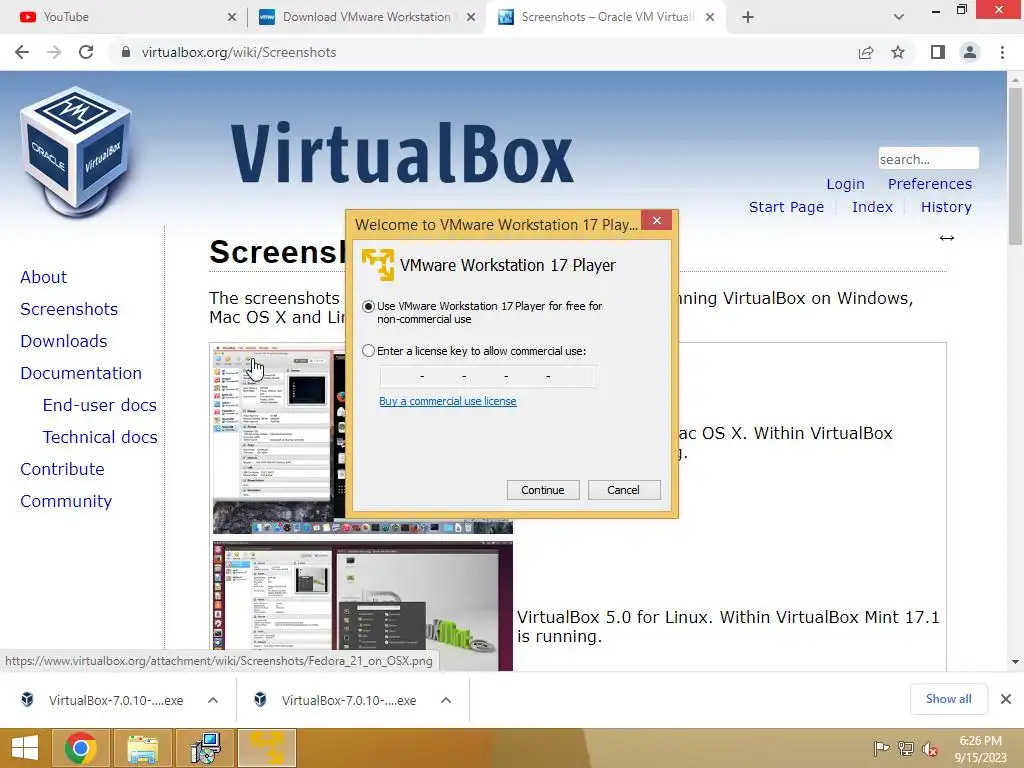Go forward in browser history
1024x768 pixels.
click(x=54, y=52)
